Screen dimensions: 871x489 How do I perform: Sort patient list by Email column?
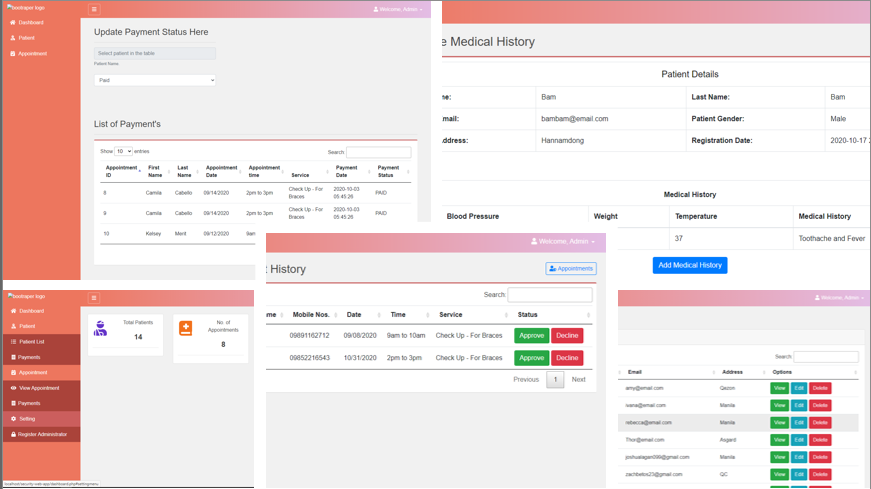(669, 372)
